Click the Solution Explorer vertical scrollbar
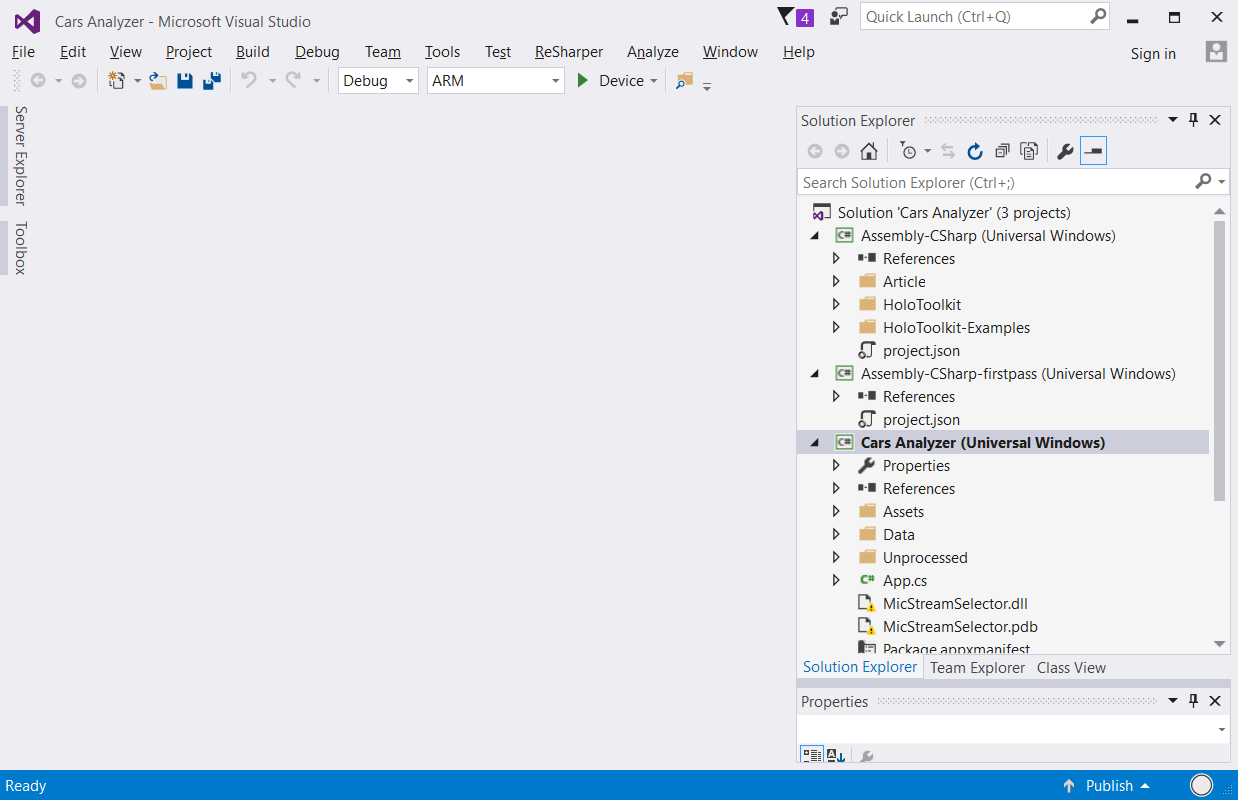1238x800 pixels. [1219, 360]
